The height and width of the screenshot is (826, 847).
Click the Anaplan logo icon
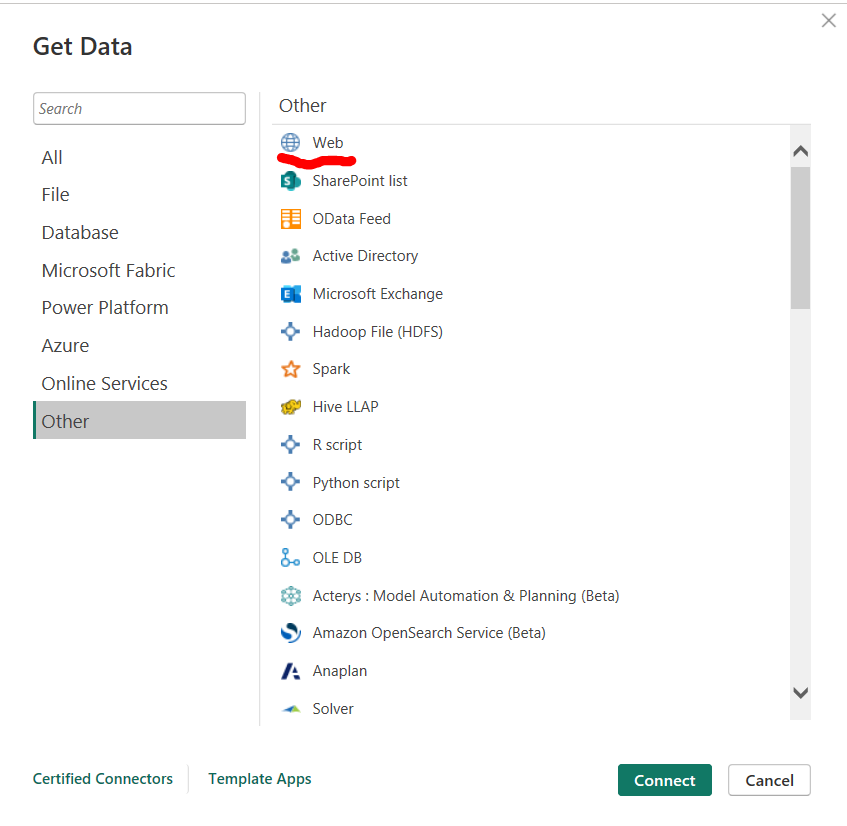tap(290, 671)
